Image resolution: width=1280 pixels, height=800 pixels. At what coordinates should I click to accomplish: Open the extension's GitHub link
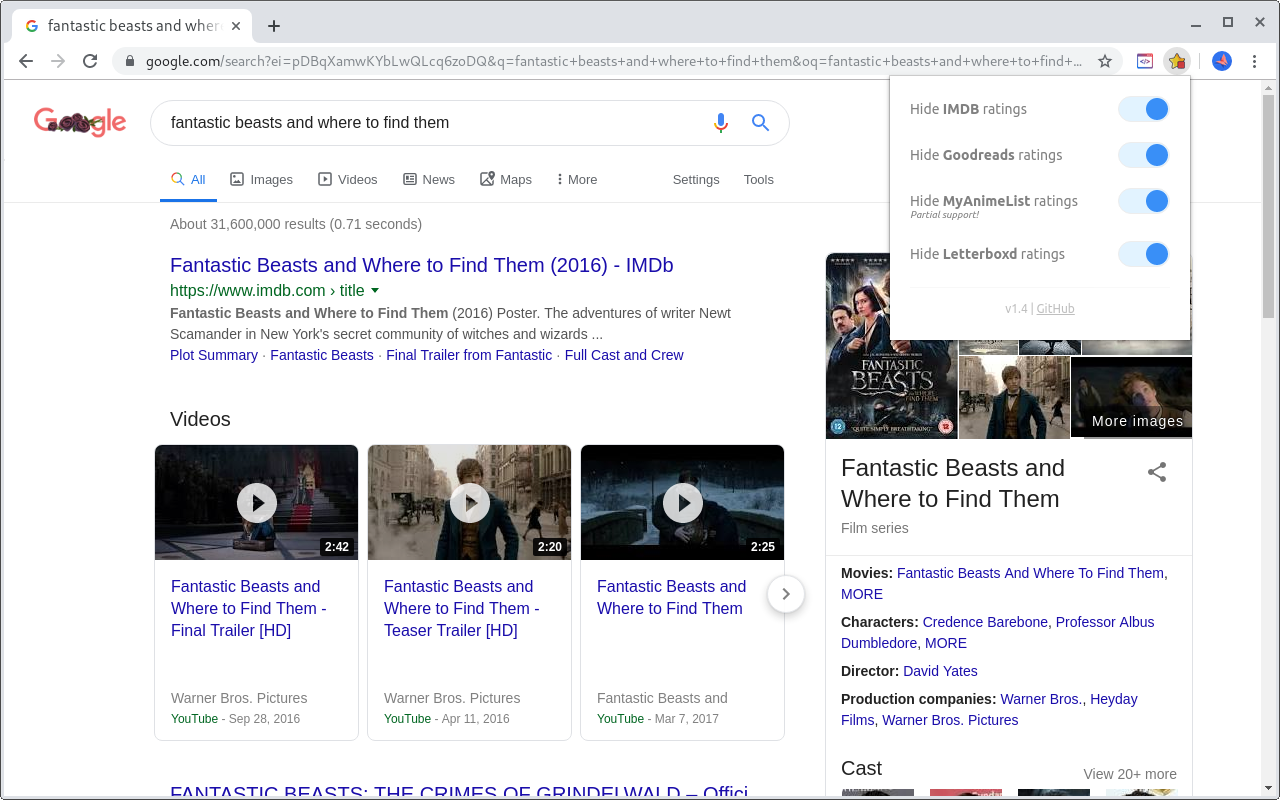[1055, 308]
